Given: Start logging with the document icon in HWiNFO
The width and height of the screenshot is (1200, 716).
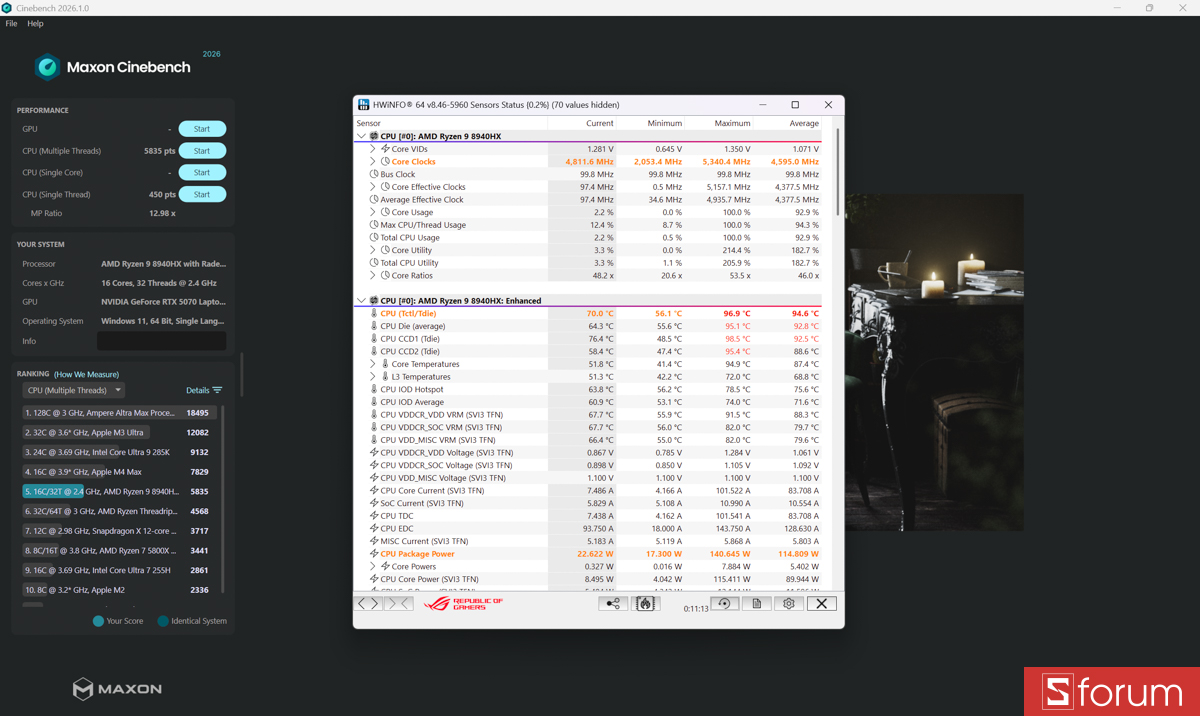Looking at the screenshot, I should click(757, 603).
